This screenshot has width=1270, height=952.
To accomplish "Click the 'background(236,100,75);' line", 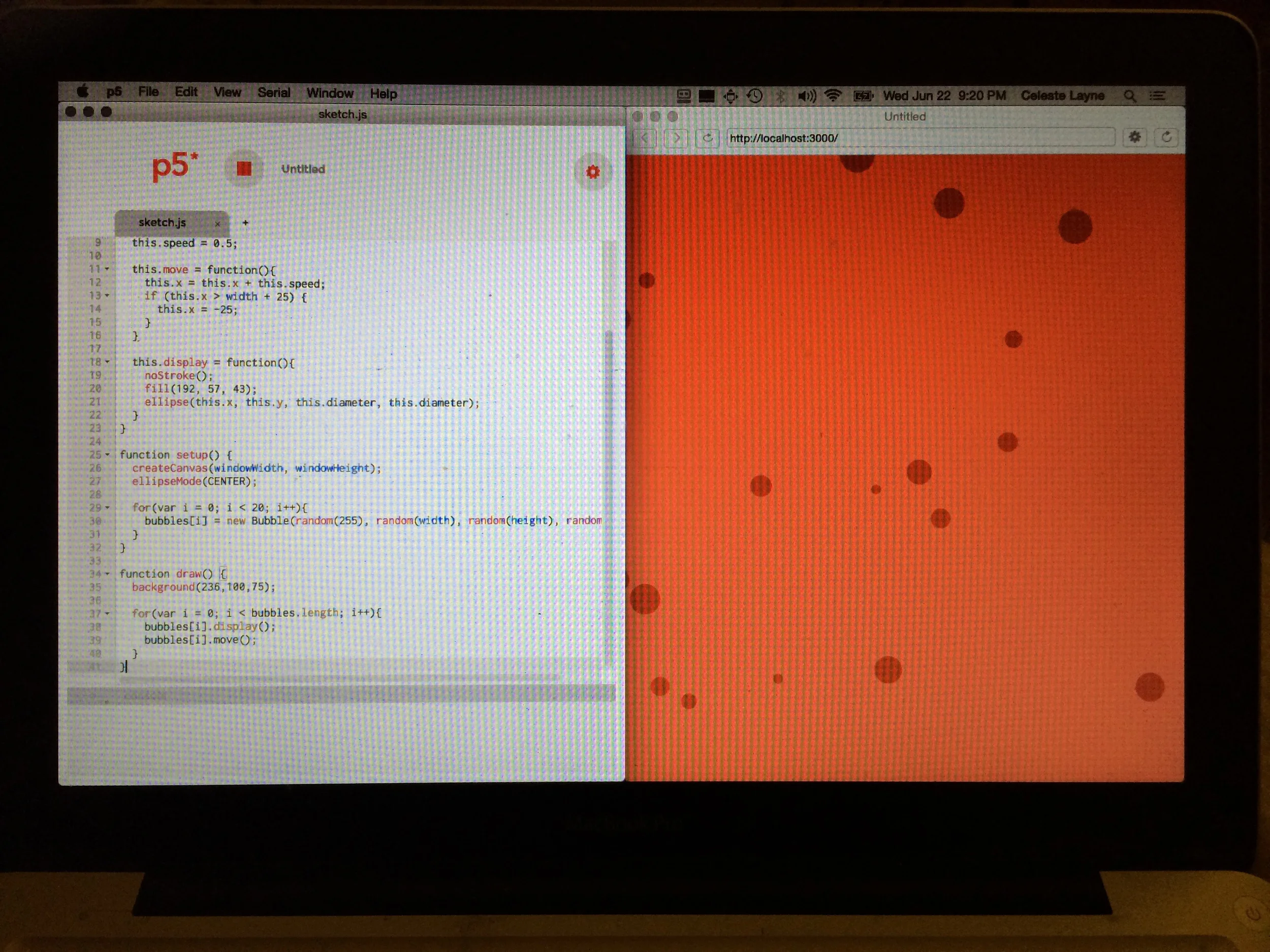I will tap(204, 587).
